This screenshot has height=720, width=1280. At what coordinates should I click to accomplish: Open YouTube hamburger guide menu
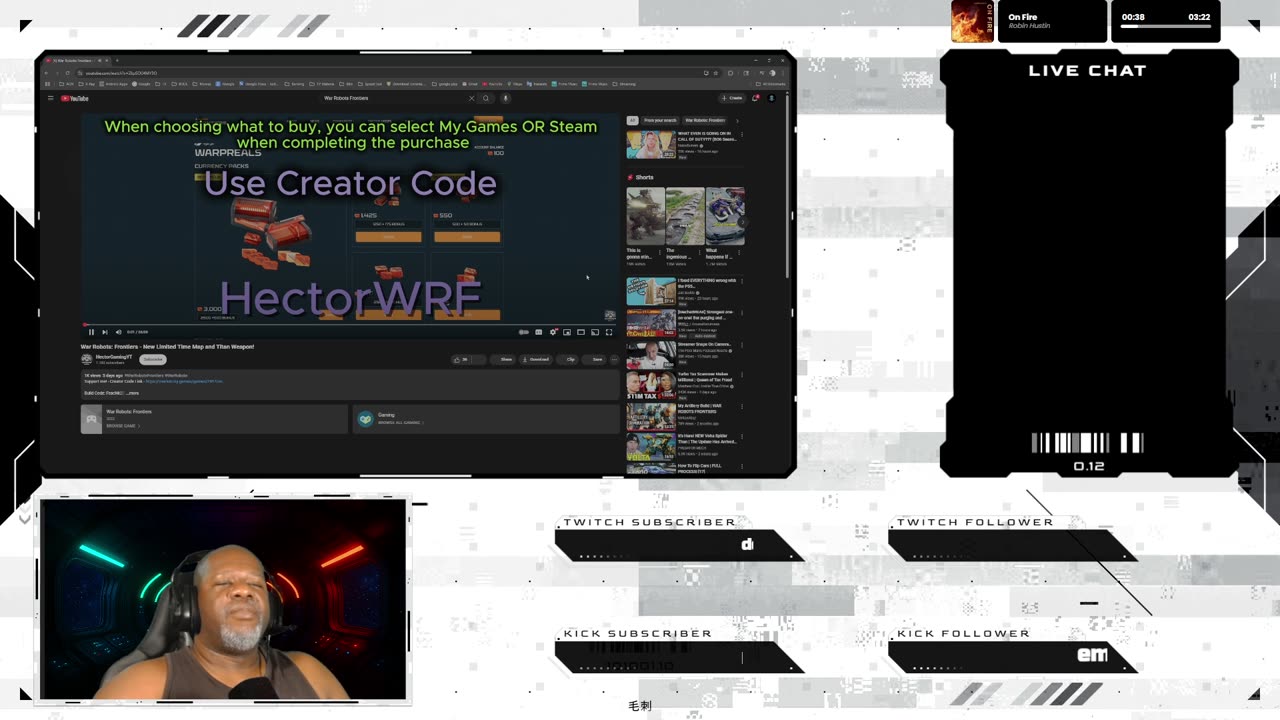[x=50, y=98]
